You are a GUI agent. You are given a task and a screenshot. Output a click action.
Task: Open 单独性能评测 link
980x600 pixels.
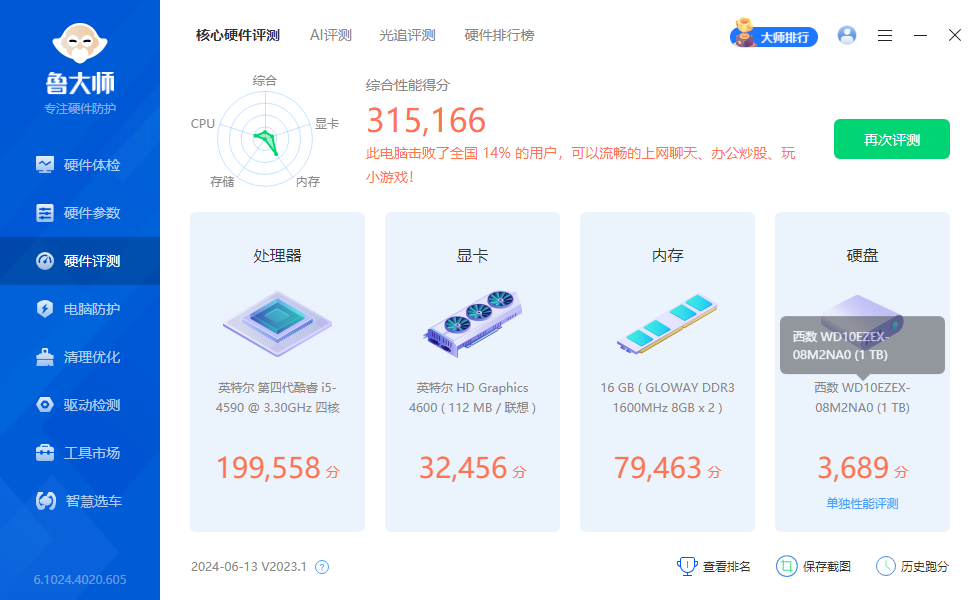click(862, 504)
